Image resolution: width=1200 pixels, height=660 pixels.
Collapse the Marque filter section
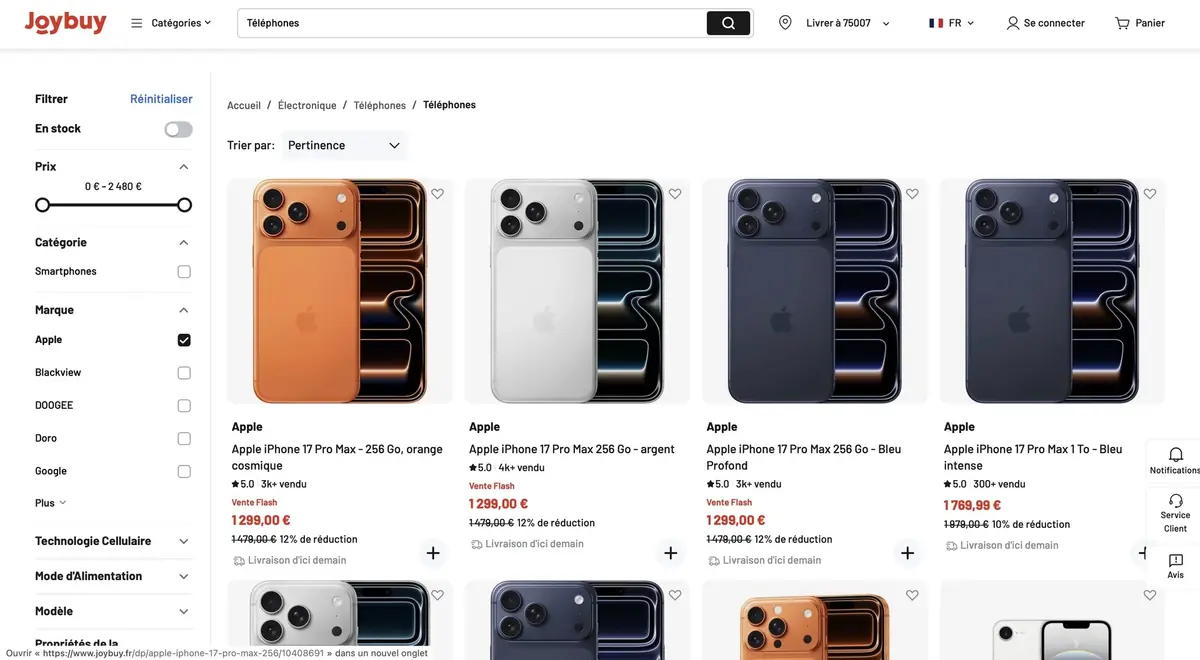coord(183,309)
